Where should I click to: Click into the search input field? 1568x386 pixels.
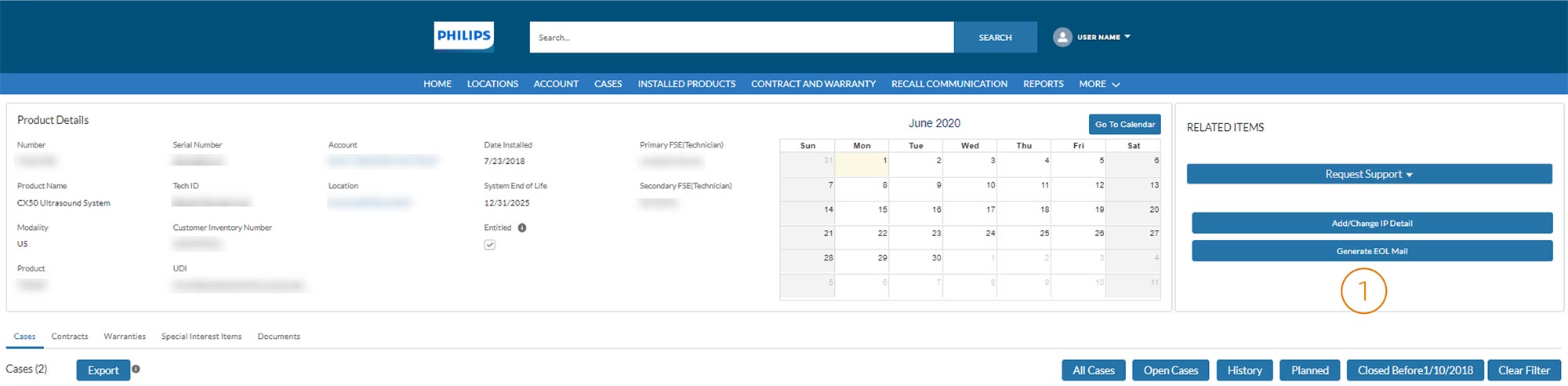click(x=741, y=38)
